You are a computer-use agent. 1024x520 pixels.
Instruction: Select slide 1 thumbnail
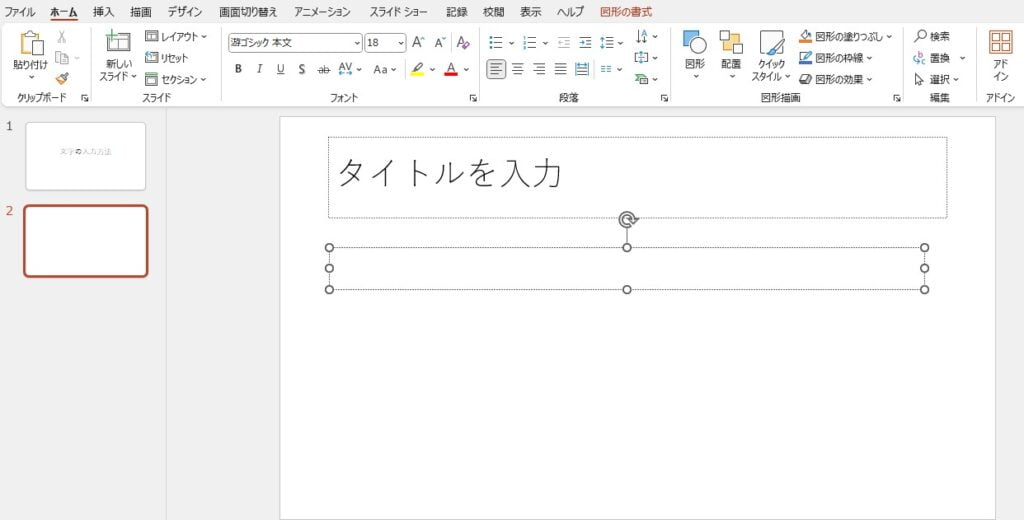click(86, 156)
